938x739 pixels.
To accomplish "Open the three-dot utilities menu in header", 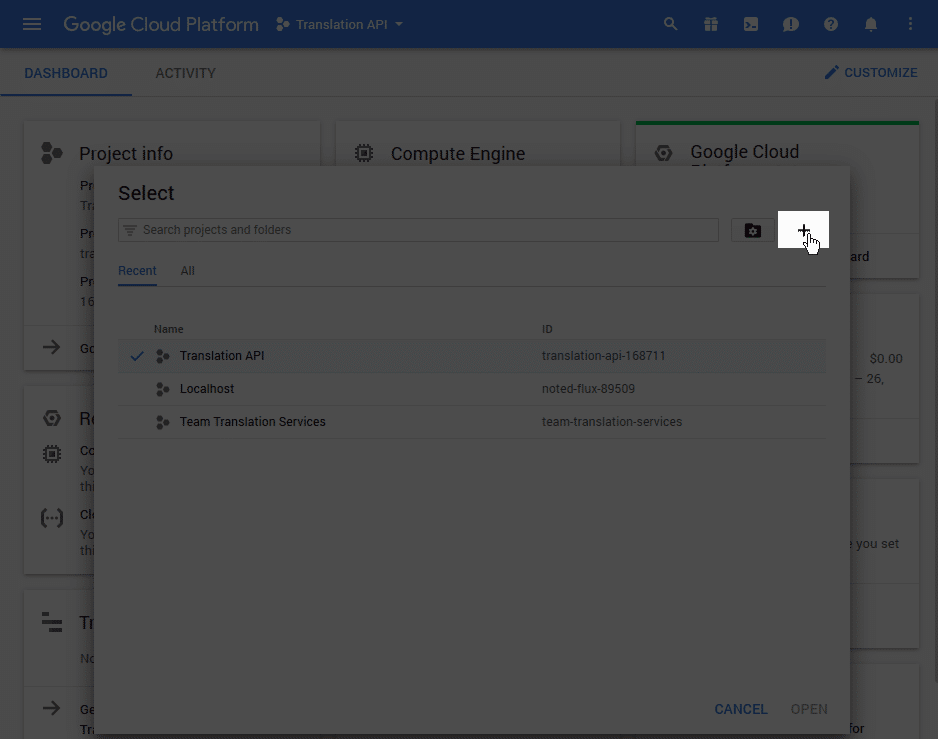I will (910, 24).
